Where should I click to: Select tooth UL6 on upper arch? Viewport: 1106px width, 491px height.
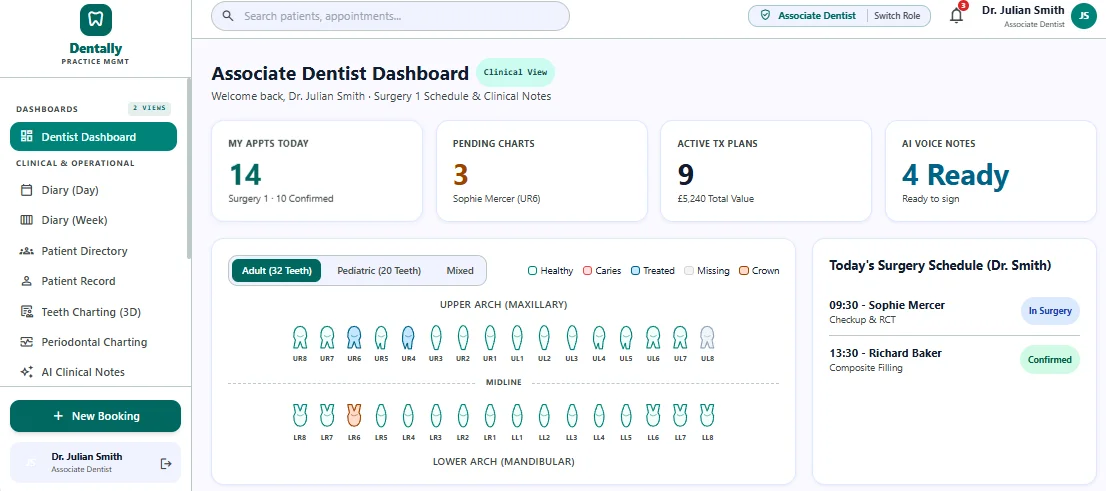tap(652, 337)
